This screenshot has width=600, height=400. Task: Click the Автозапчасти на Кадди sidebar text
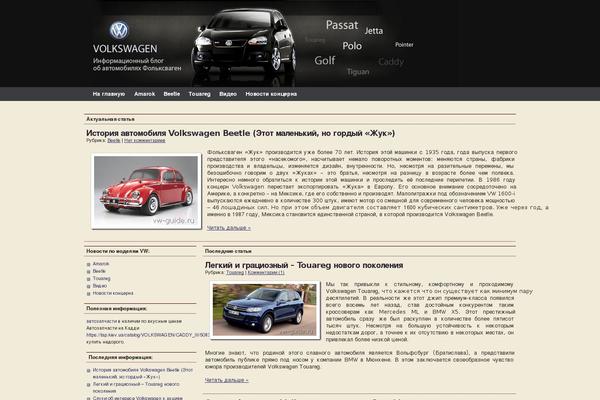(112, 328)
